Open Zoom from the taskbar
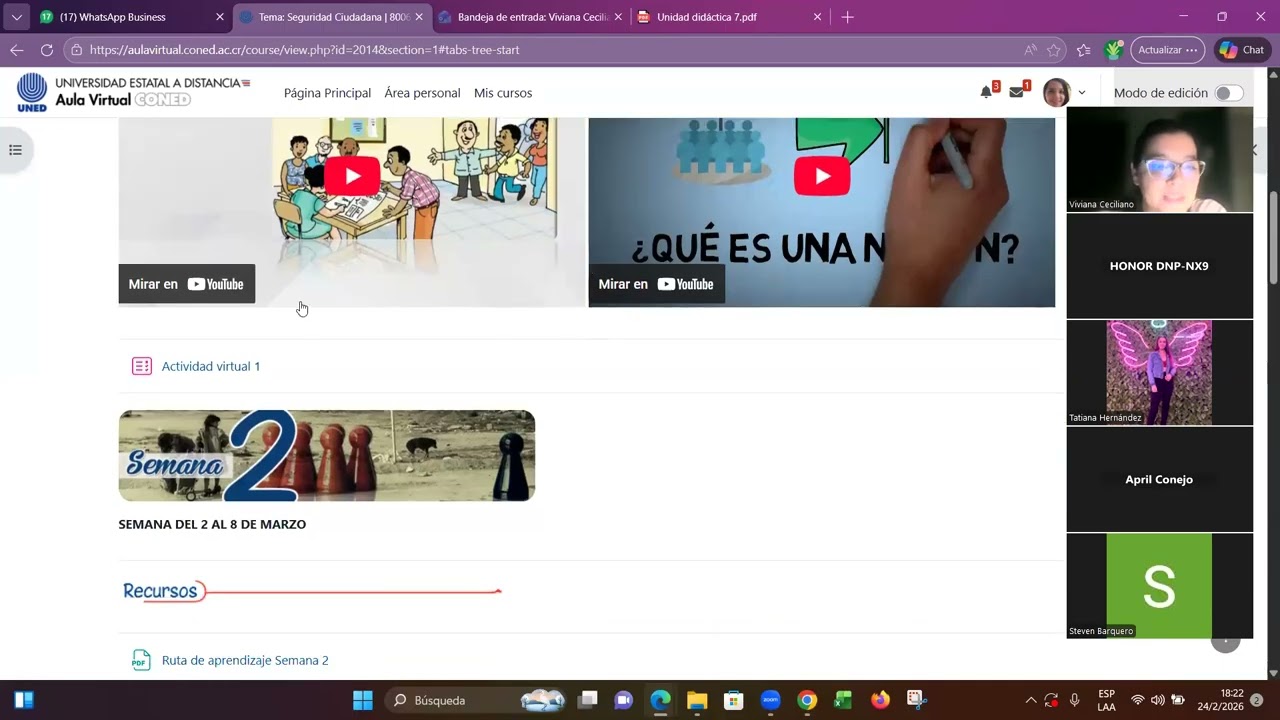The image size is (1280, 720). point(770,700)
